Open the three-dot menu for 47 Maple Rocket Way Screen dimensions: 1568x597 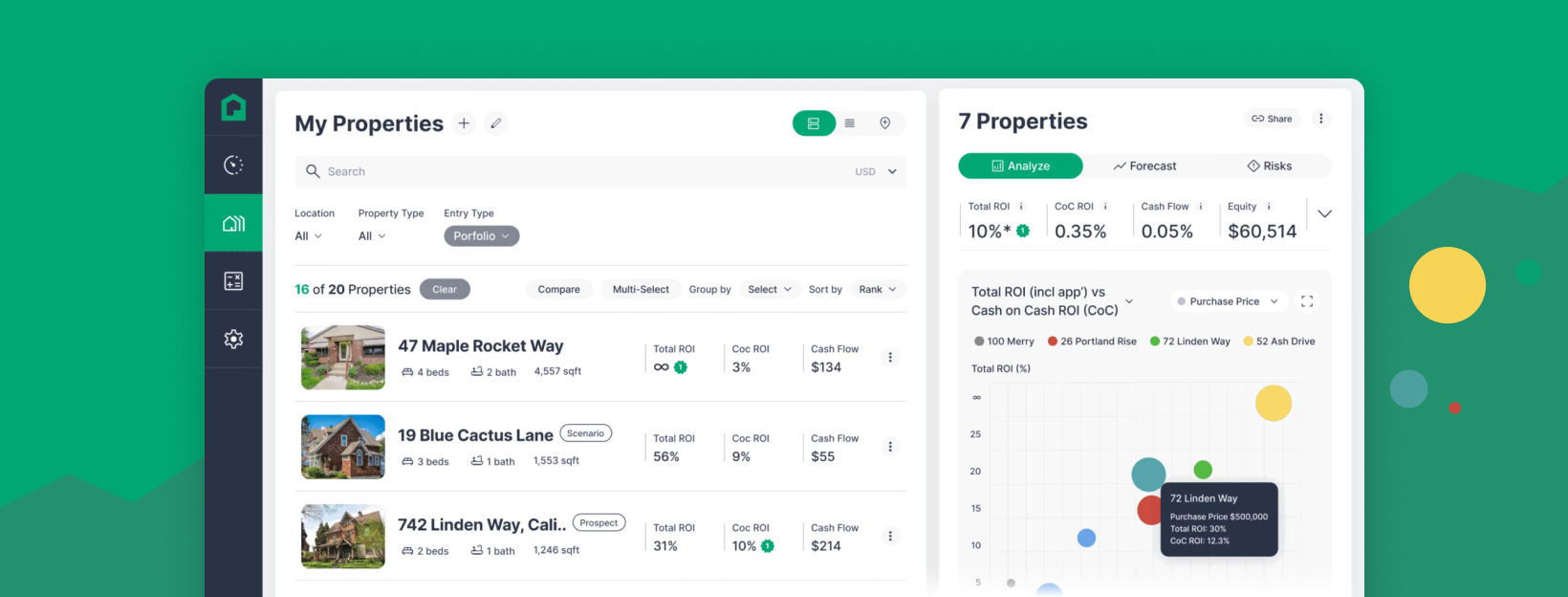pos(890,357)
